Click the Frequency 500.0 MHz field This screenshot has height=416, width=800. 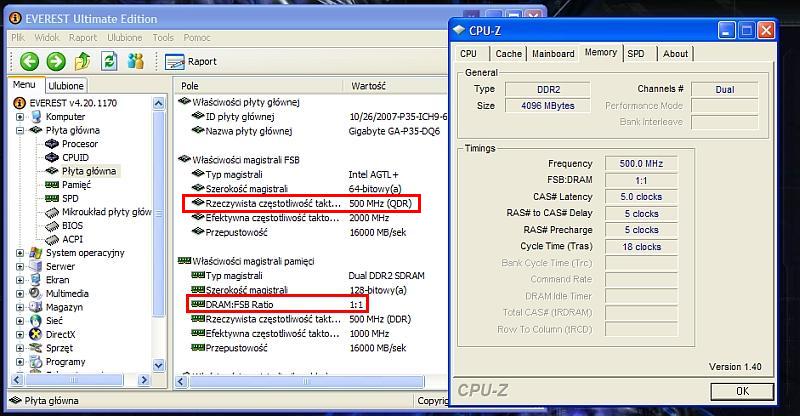pyautogui.click(x=641, y=164)
